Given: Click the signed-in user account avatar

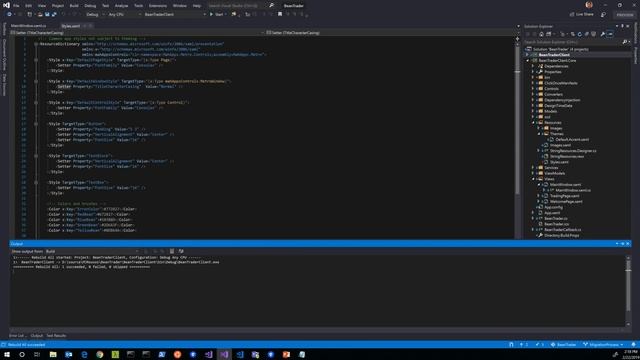Looking at the screenshot, I should pos(589,5).
